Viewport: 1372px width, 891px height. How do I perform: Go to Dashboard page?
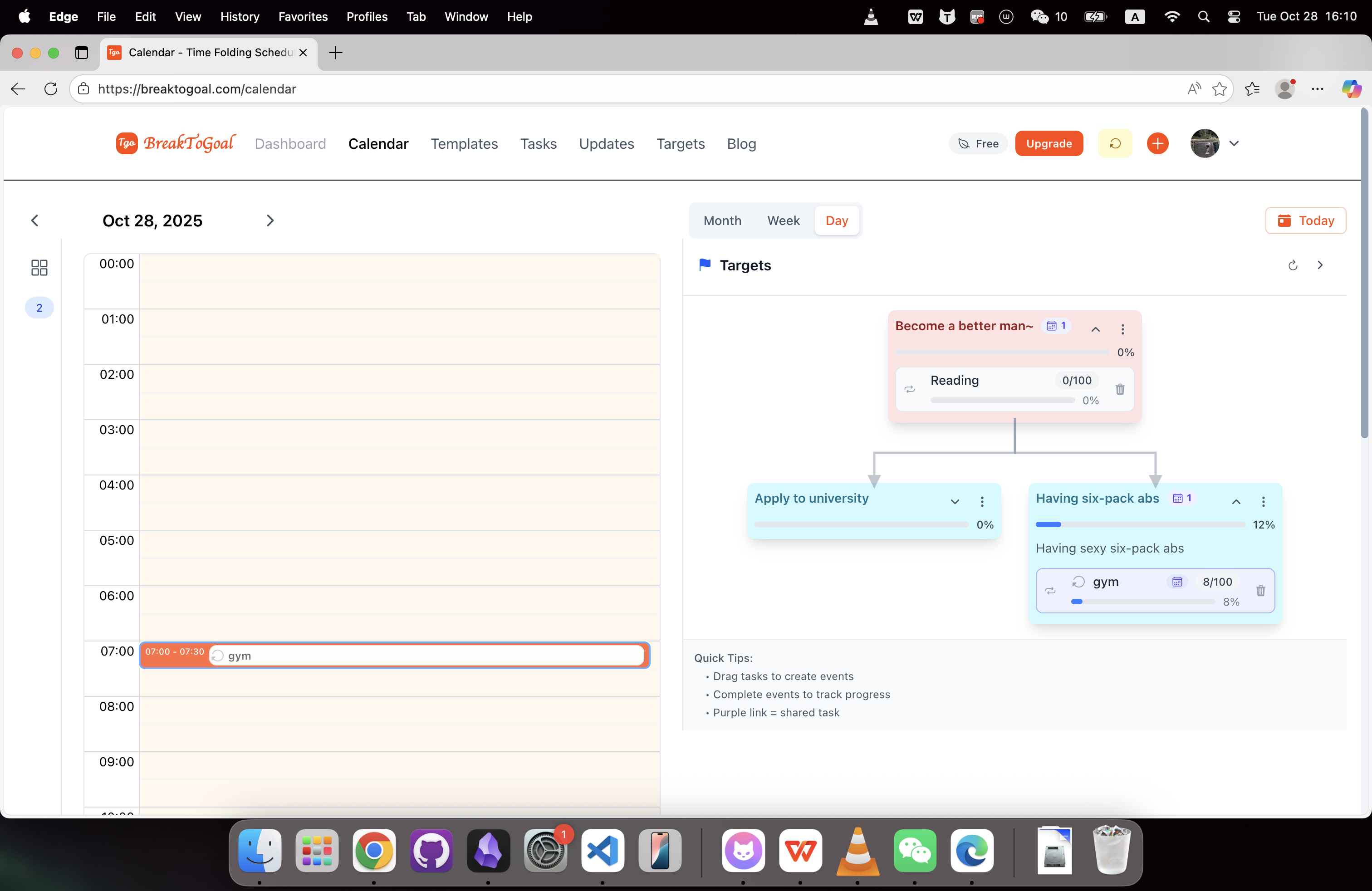point(290,144)
